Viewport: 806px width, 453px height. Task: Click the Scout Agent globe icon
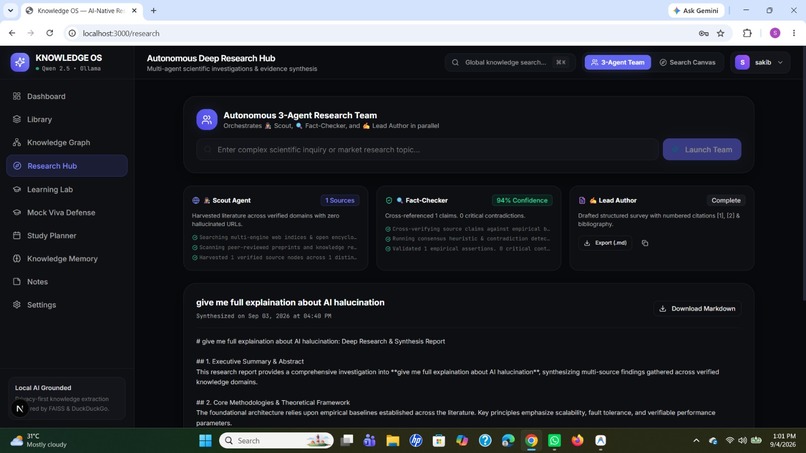pyautogui.click(x=196, y=201)
